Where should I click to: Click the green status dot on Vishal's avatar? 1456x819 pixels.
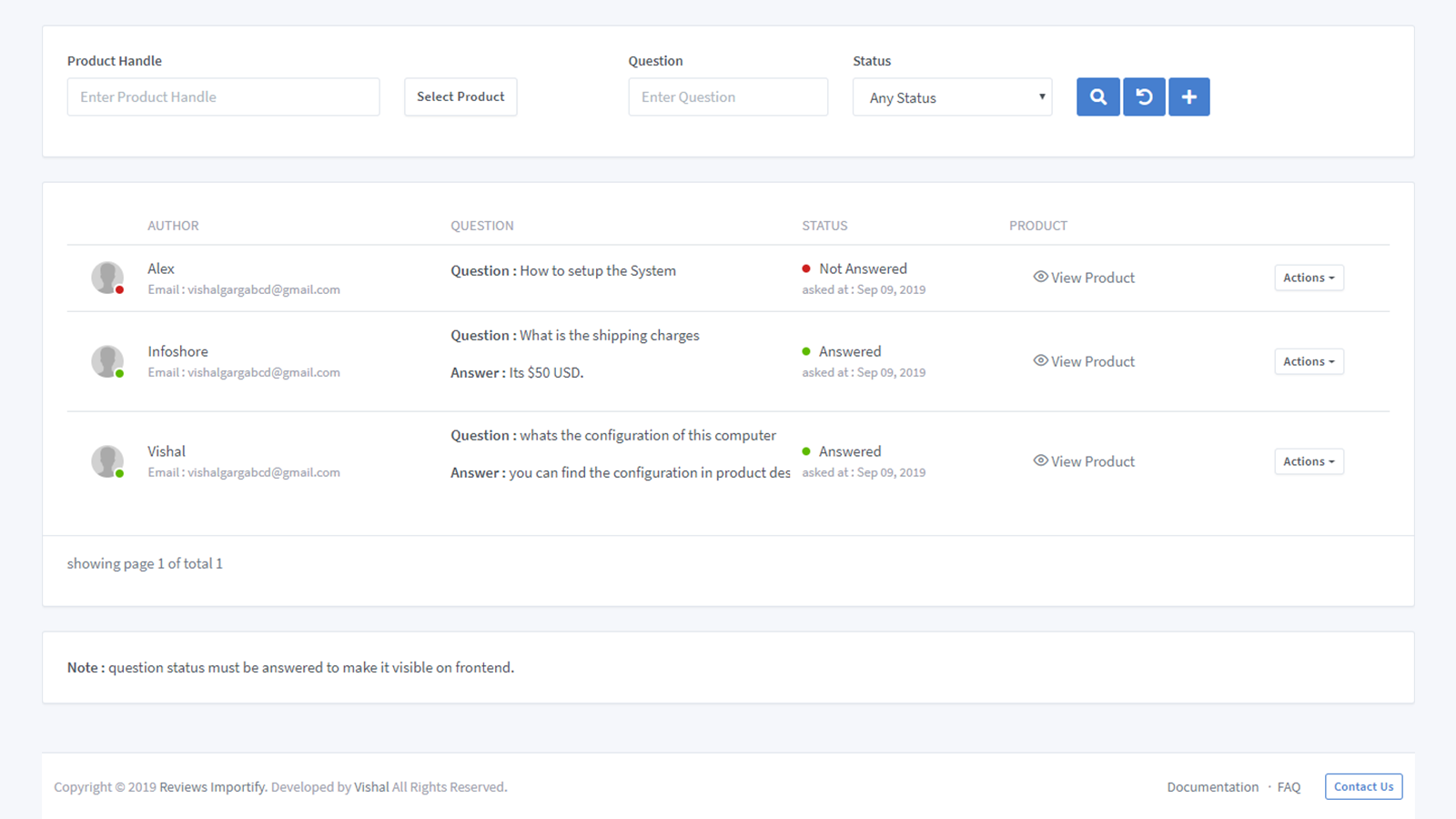(121, 473)
